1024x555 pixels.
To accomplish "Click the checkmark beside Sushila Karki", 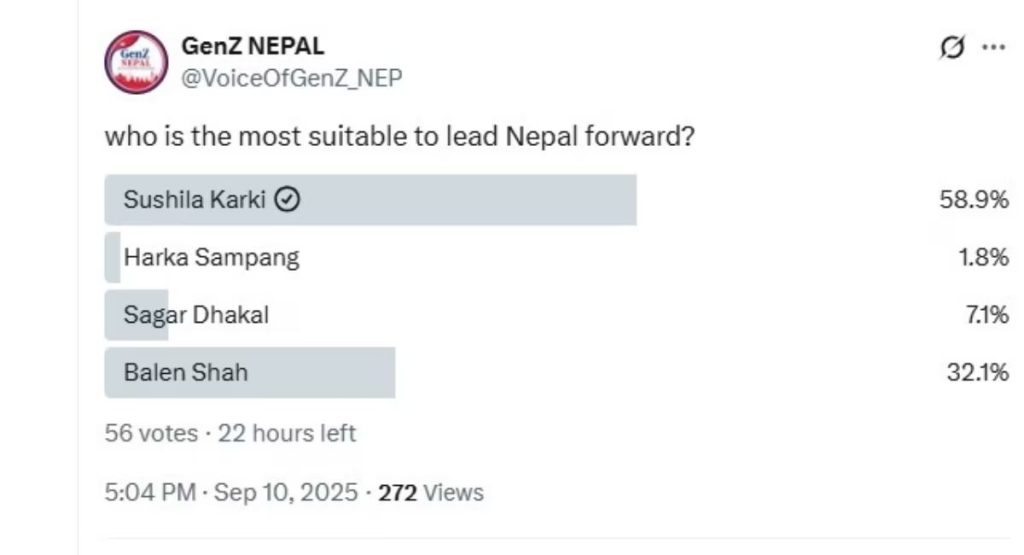I will tap(287, 200).
